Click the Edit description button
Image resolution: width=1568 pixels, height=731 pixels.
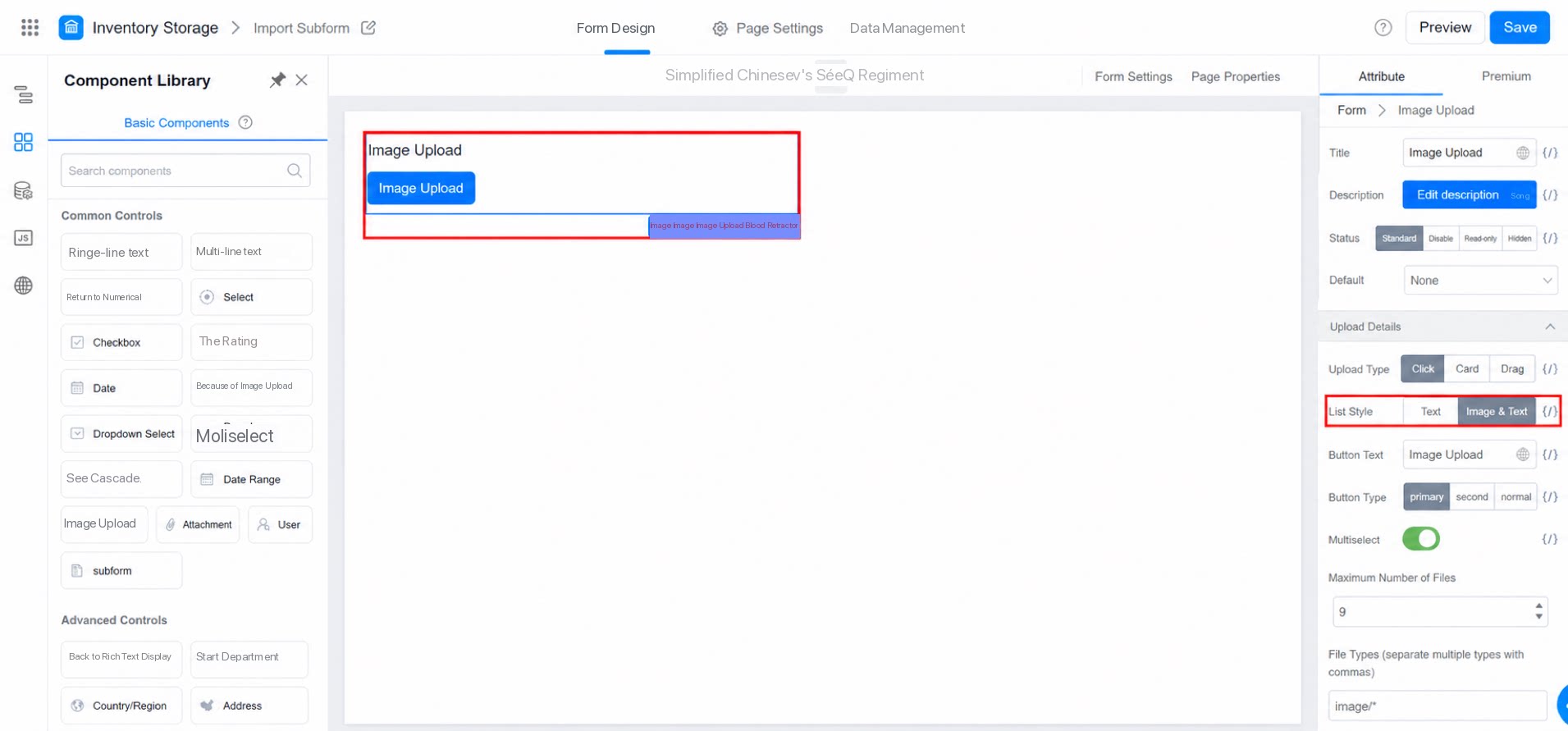click(x=1469, y=195)
